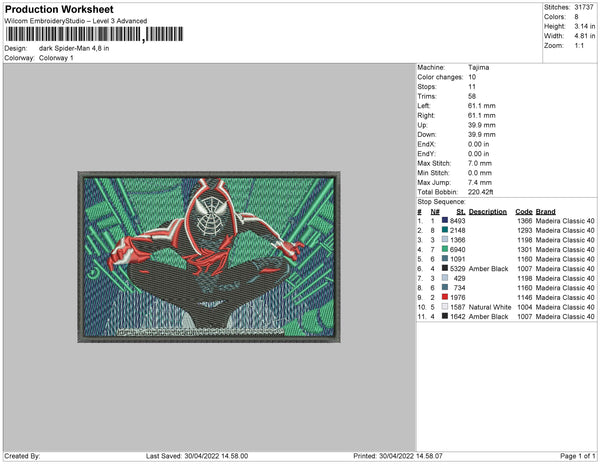Click 'Page 1 of 1' in footer
This screenshot has height=464, width=600.
(x=578, y=456)
